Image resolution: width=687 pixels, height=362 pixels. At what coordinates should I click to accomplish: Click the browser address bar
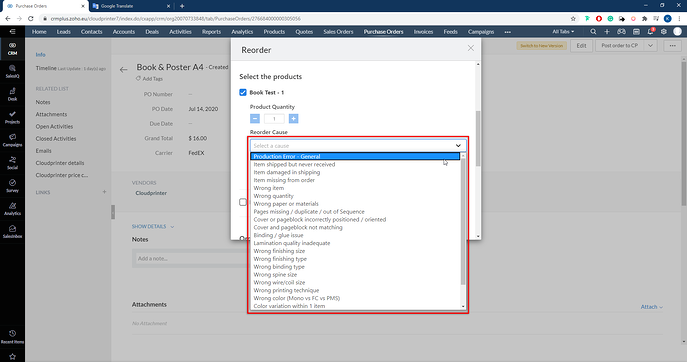point(307,19)
